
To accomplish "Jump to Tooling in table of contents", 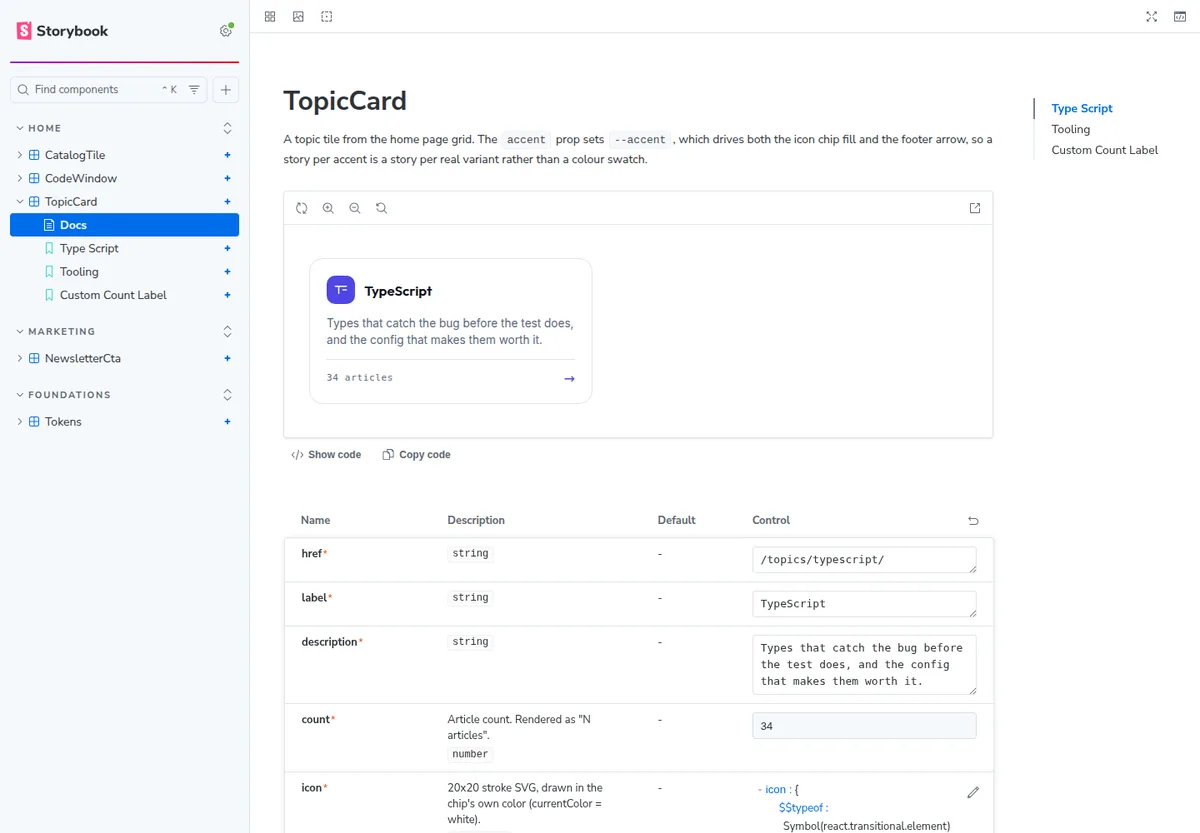I will point(1071,129).
